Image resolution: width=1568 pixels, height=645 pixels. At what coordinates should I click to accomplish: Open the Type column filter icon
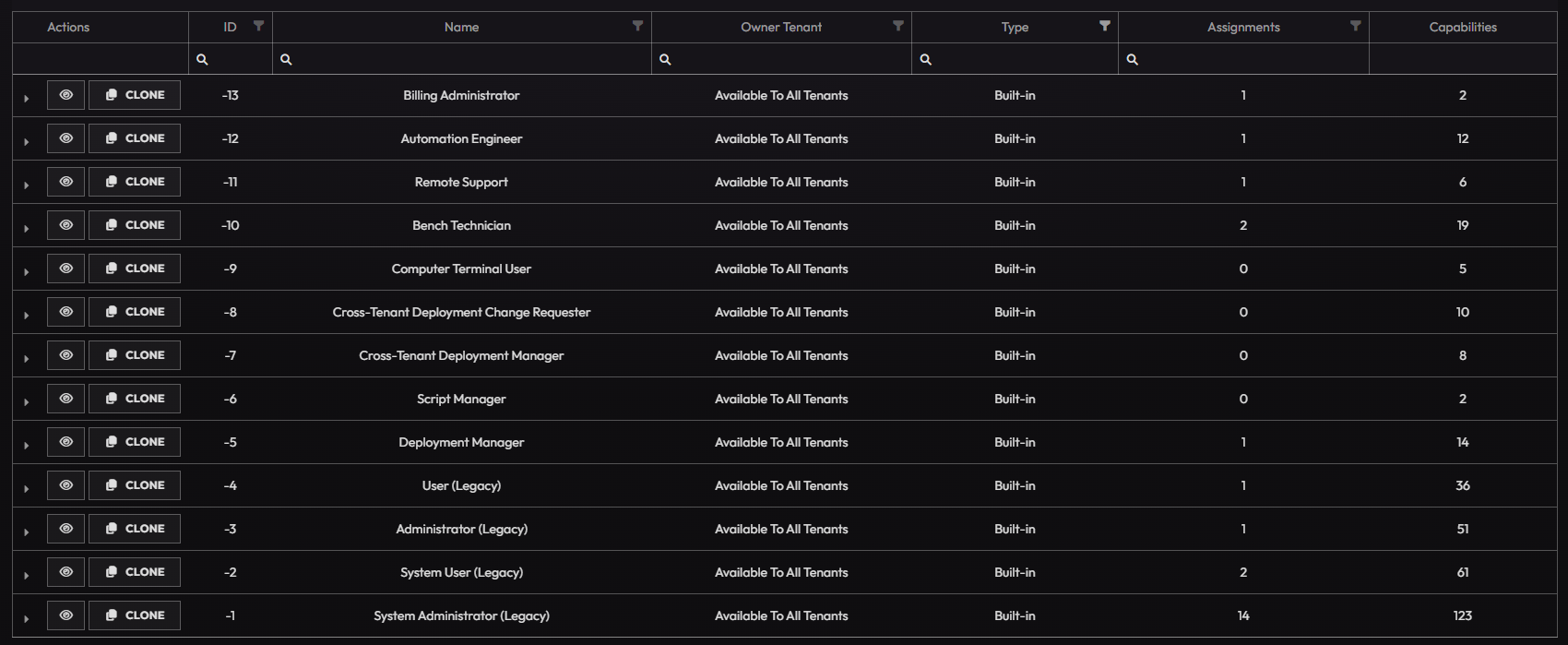click(1105, 26)
